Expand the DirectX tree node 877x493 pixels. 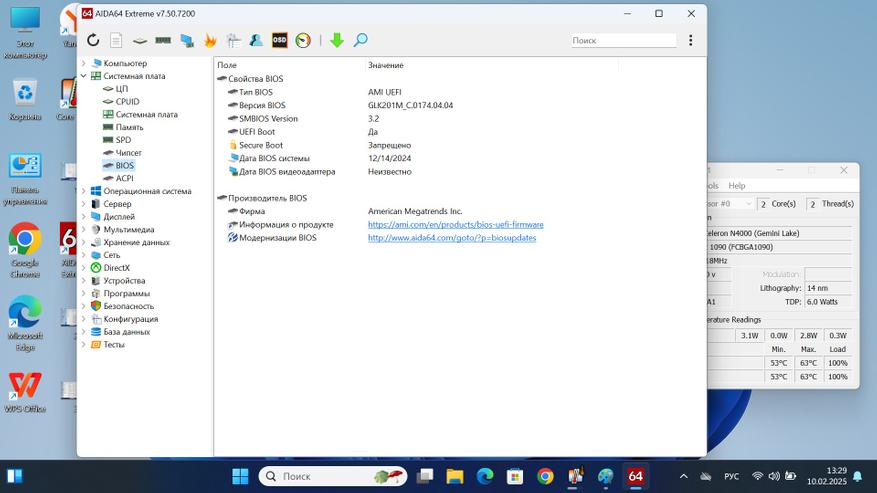84,268
